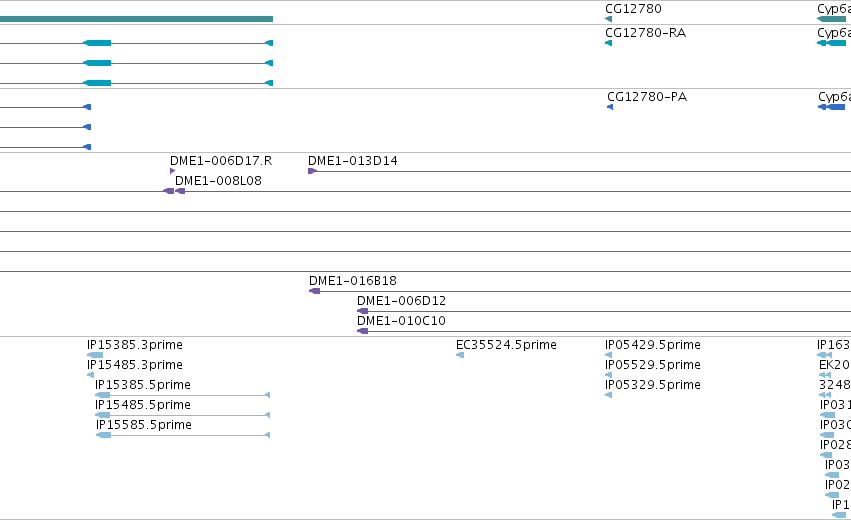The image size is (851, 520).
Task: Select the CG12780 gene label
Action: 633,9
